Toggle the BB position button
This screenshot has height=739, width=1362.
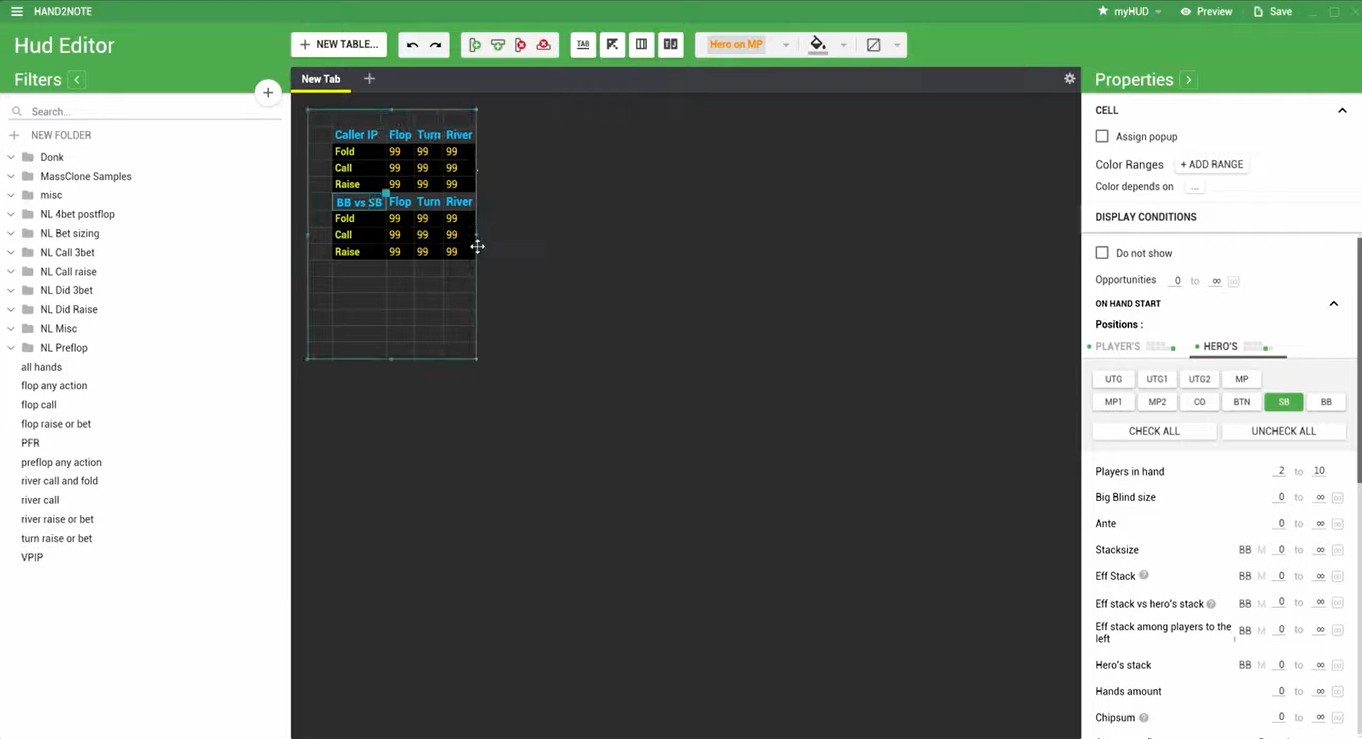pyautogui.click(x=1326, y=402)
